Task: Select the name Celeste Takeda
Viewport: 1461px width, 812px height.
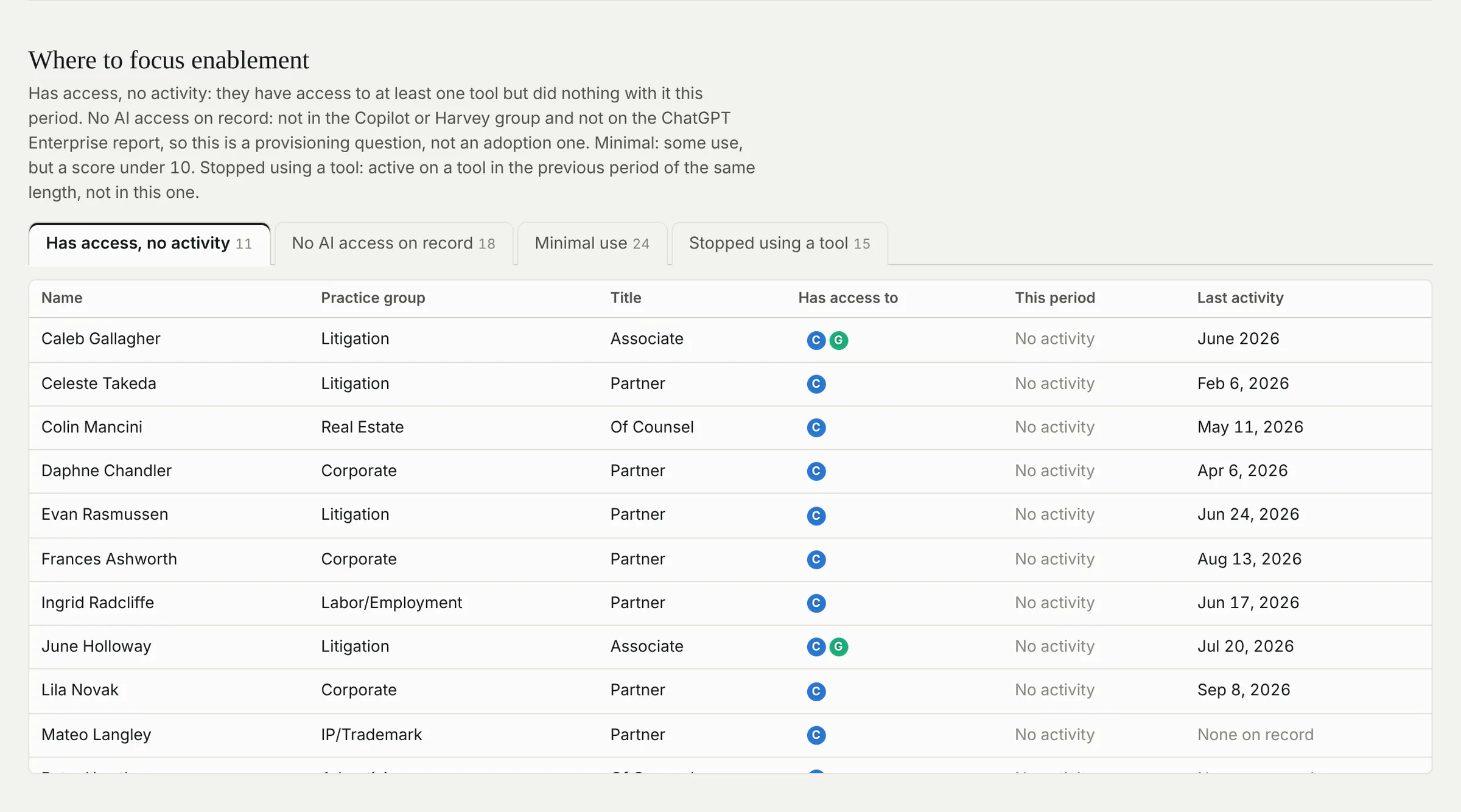Action: 99,383
